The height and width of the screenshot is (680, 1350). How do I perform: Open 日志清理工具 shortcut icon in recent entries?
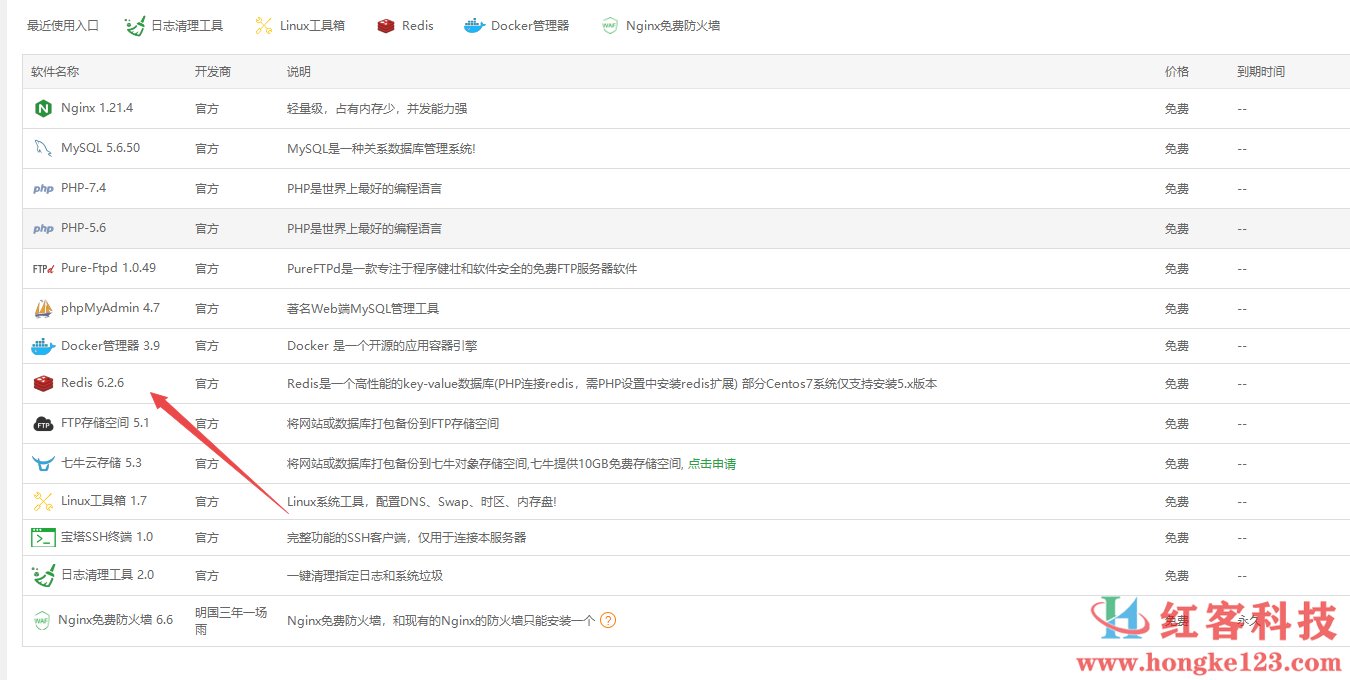[136, 26]
